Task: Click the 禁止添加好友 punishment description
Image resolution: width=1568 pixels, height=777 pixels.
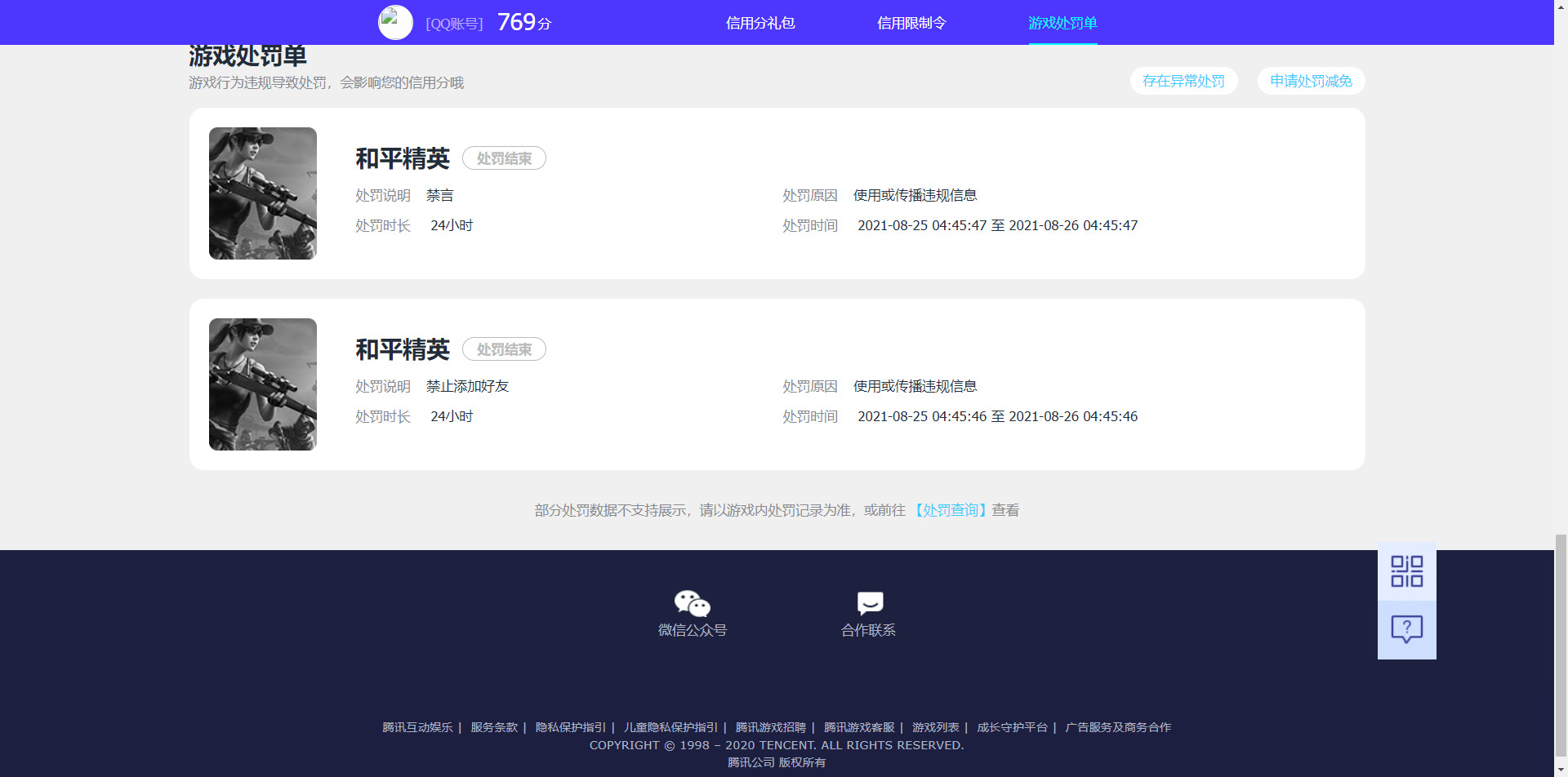Action: (467, 386)
